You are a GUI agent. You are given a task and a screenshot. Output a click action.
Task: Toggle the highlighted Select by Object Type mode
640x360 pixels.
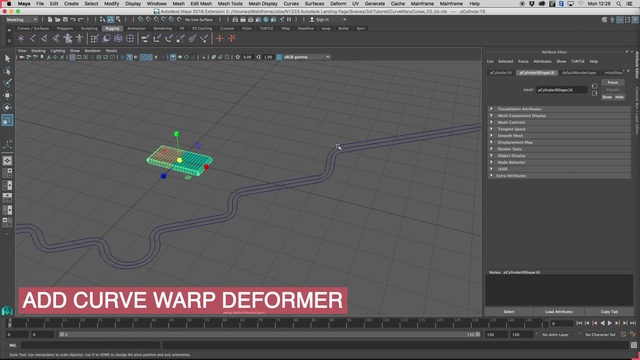tap(111, 20)
